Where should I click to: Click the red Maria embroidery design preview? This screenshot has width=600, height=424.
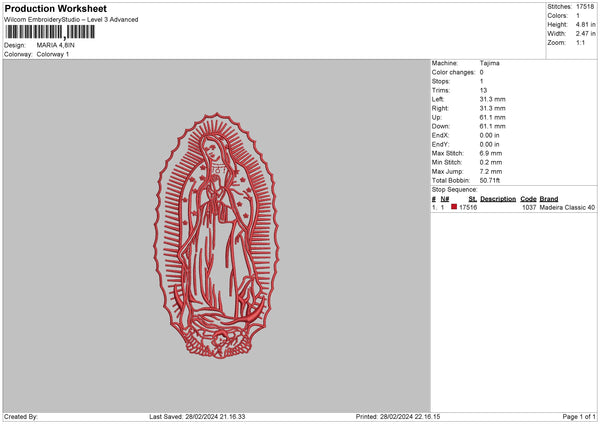[216, 235]
